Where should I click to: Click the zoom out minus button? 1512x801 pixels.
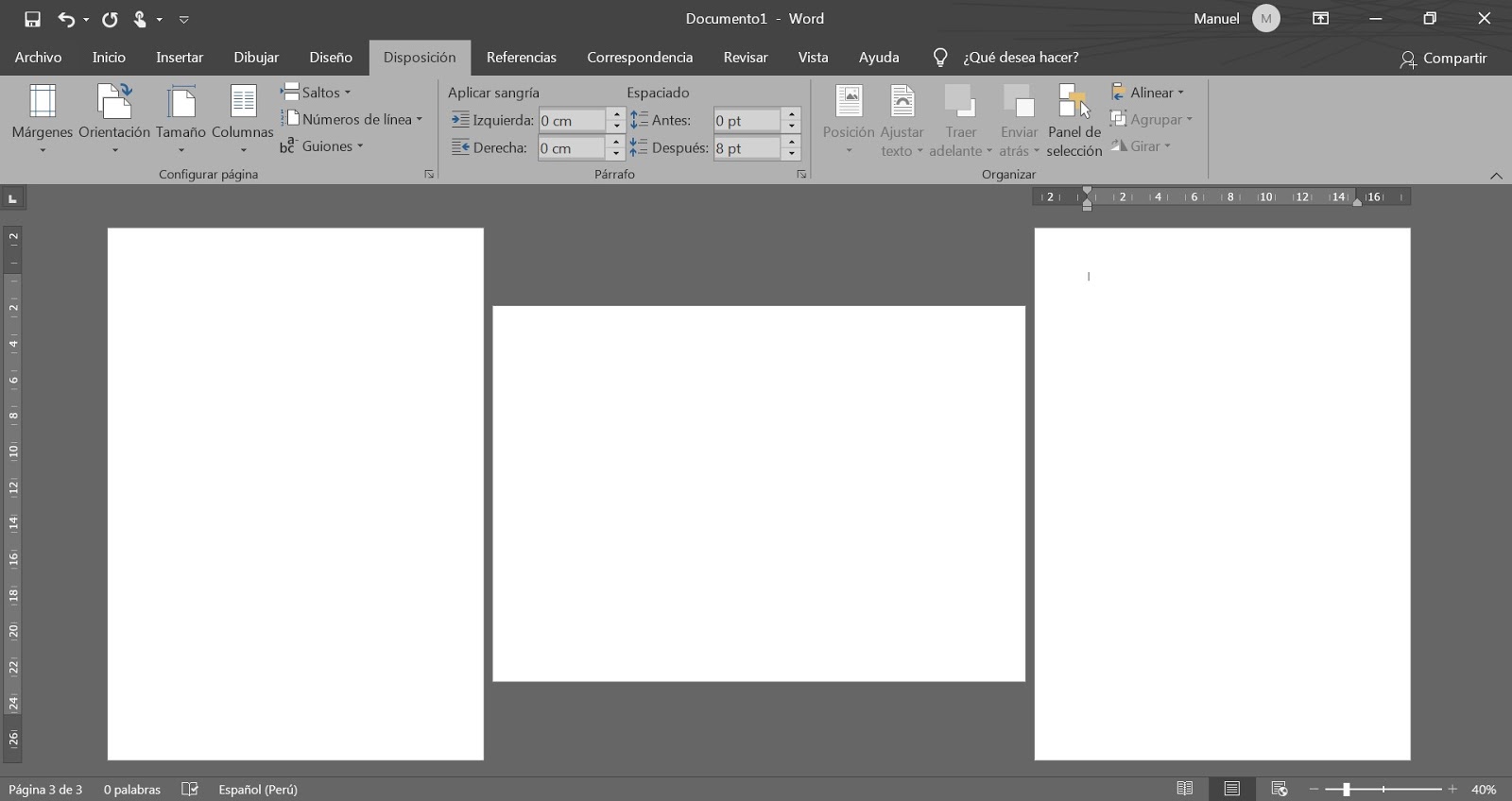click(x=1314, y=790)
